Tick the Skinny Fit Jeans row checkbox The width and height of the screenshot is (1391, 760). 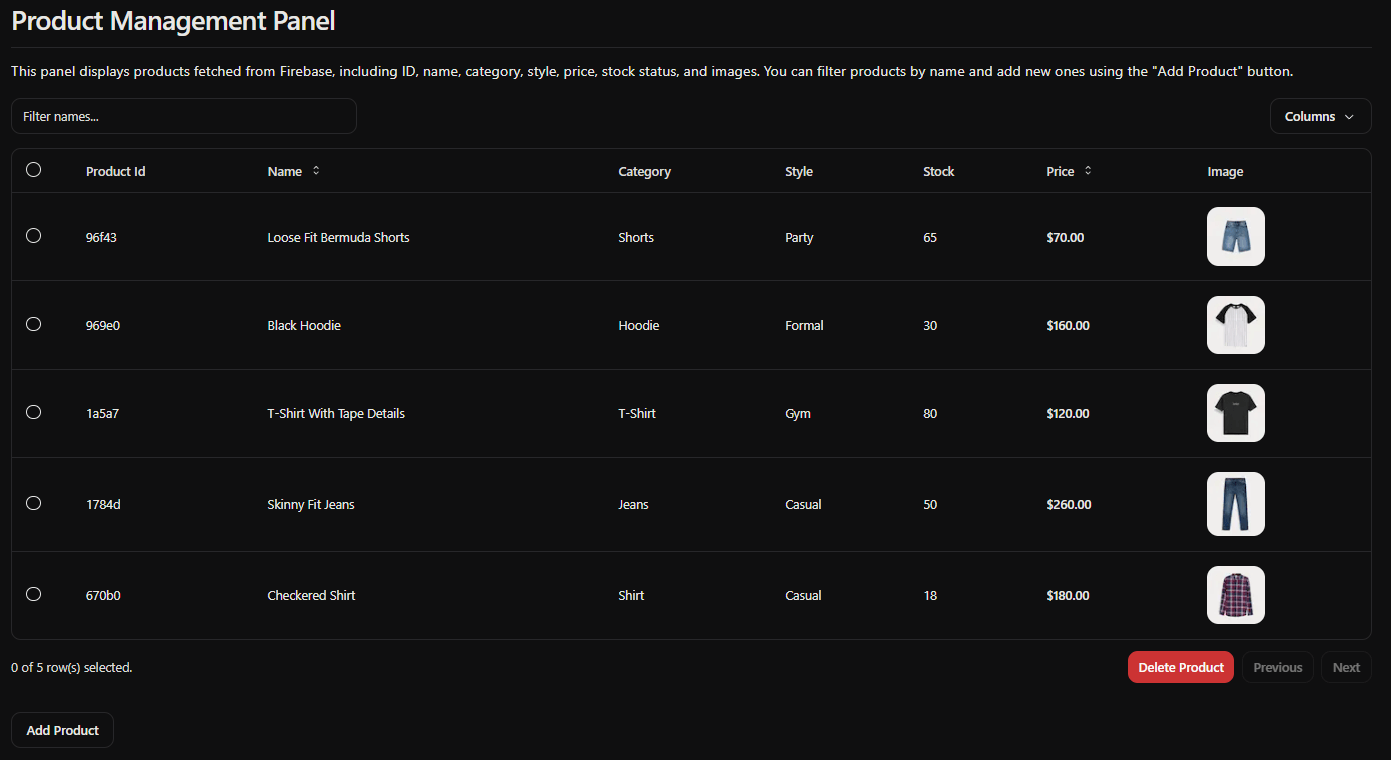tap(34, 503)
